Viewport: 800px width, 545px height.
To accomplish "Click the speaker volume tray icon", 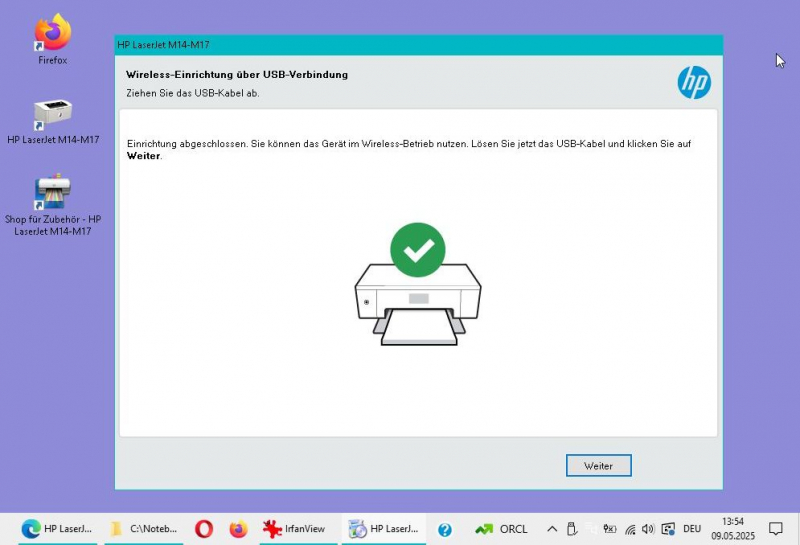I will [648, 529].
